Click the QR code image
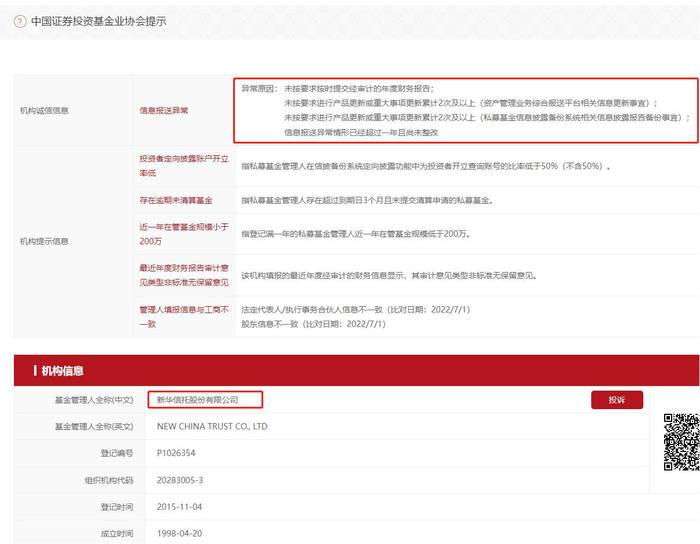700x544 pixels. coord(681,442)
